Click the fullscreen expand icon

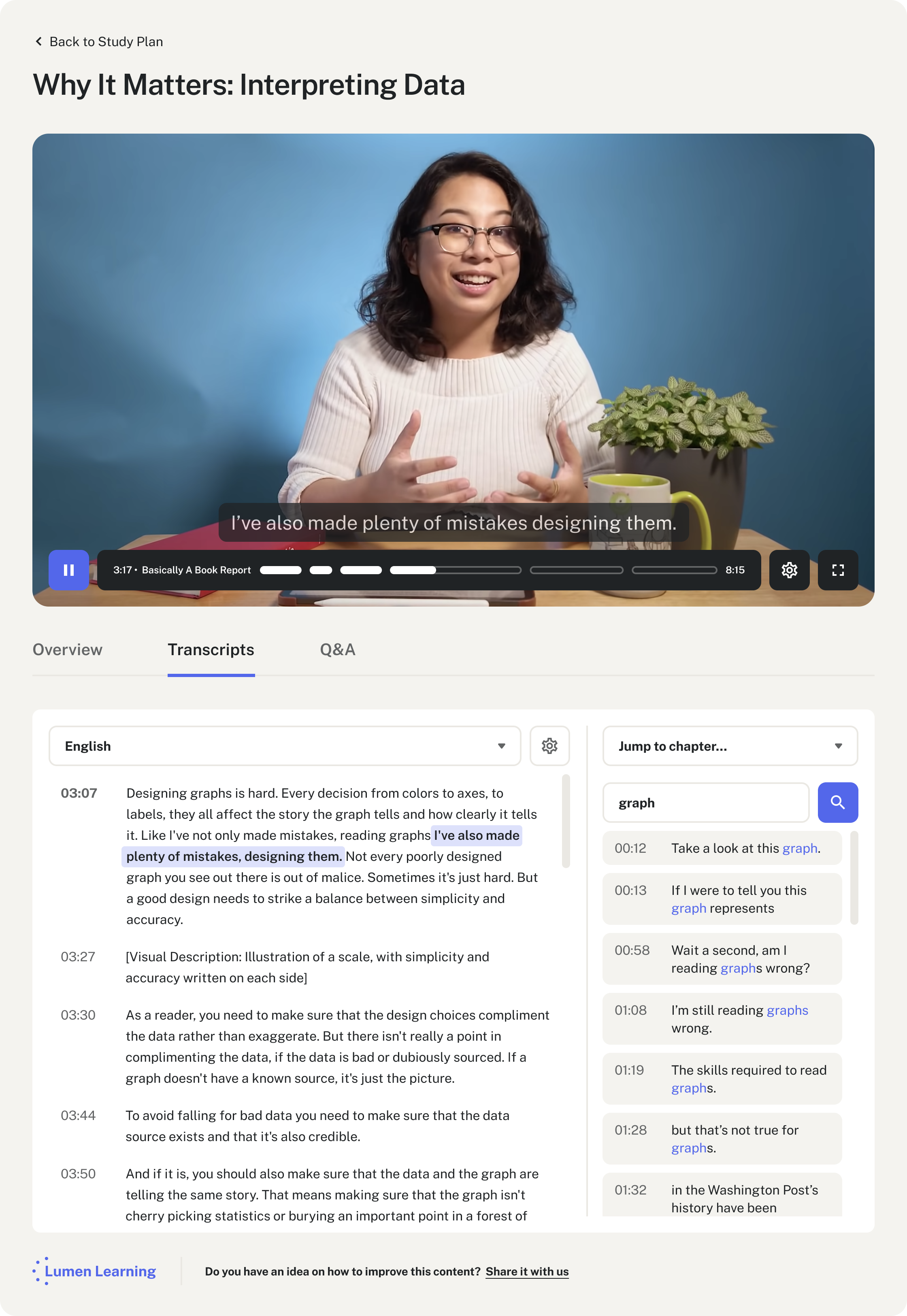pos(839,570)
